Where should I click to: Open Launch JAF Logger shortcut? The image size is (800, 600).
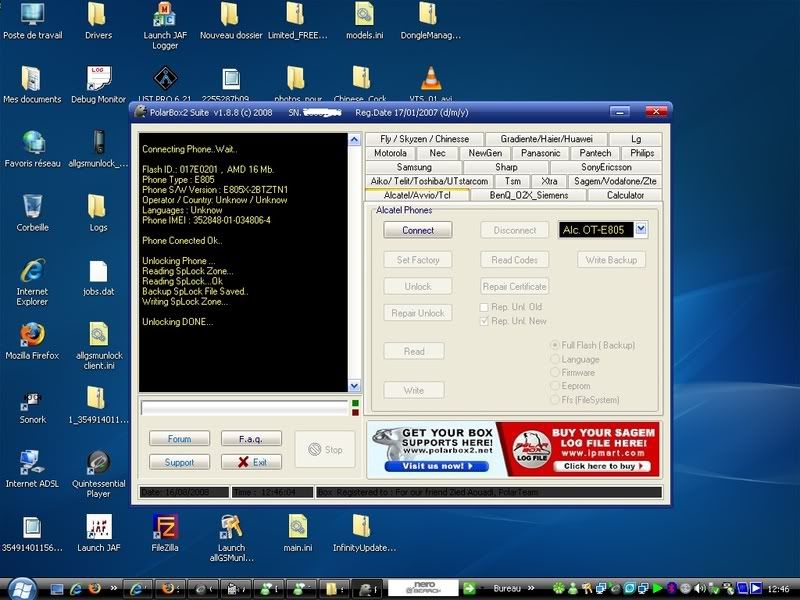pyautogui.click(x=165, y=26)
